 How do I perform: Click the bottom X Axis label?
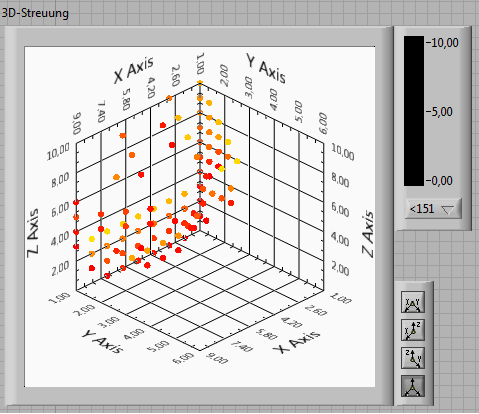coord(296,342)
